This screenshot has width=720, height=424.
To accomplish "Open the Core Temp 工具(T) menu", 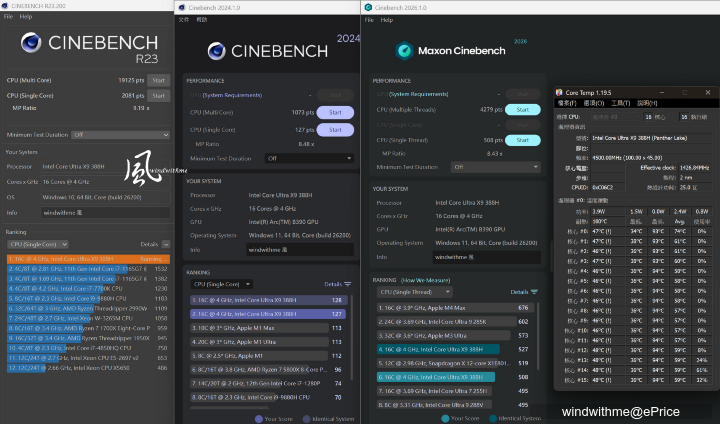I will [x=620, y=103].
